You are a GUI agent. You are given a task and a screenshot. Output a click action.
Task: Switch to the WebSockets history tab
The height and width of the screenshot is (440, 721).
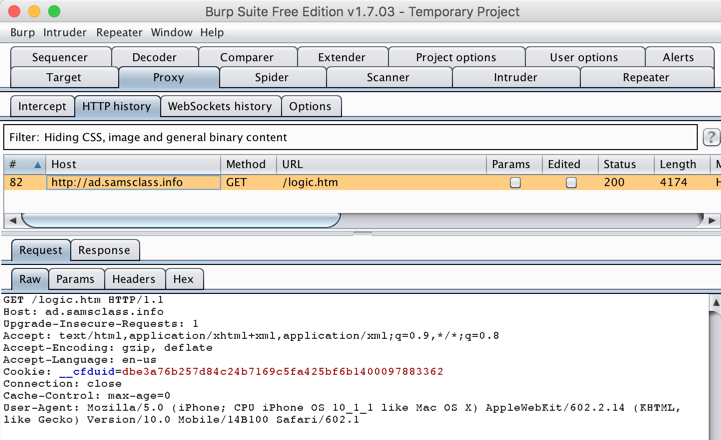tap(219, 106)
